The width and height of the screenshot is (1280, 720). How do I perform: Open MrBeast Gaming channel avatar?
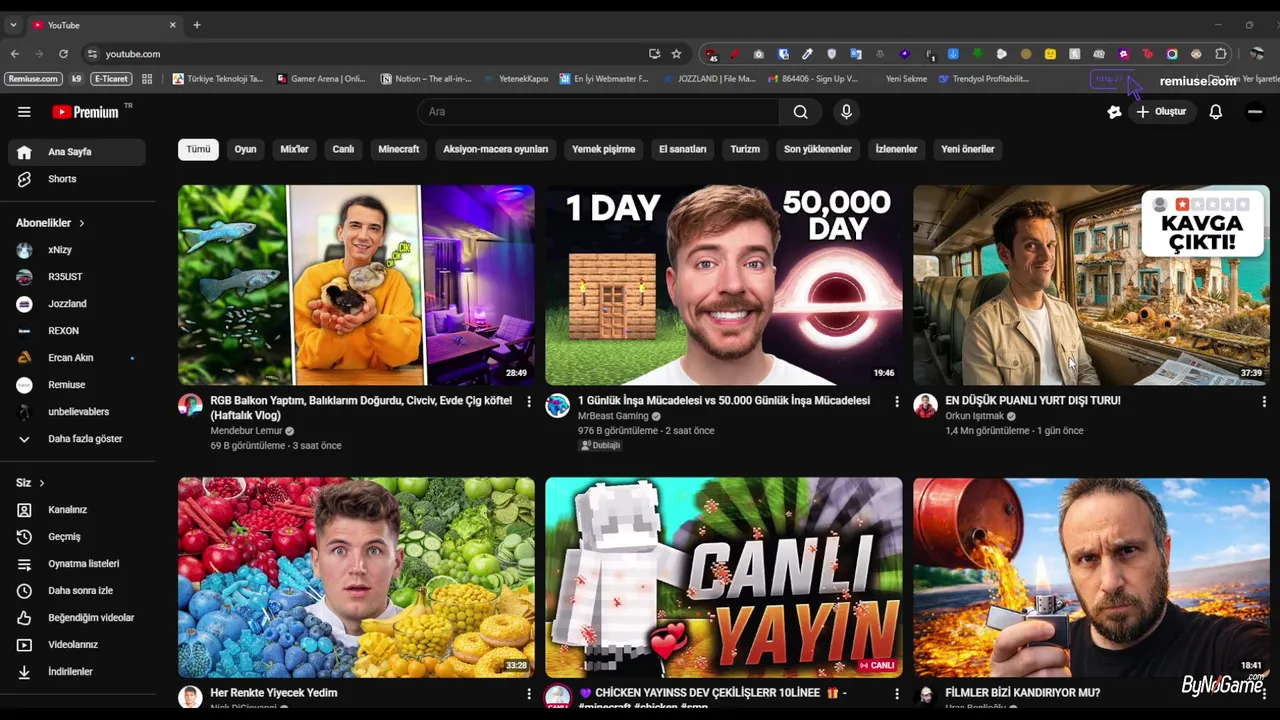click(557, 405)
